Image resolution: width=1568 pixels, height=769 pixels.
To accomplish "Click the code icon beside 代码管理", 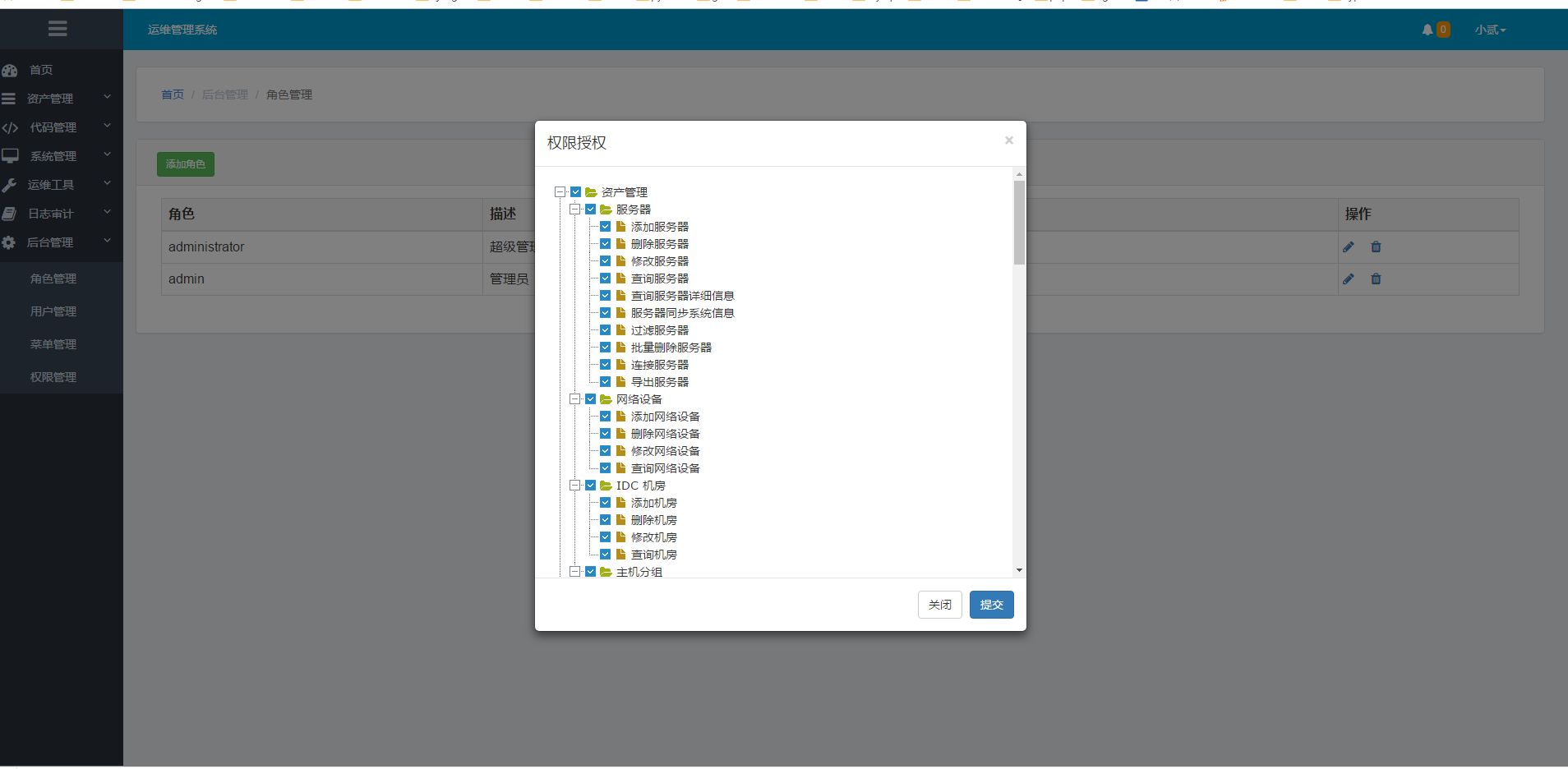I will [10, 127].
